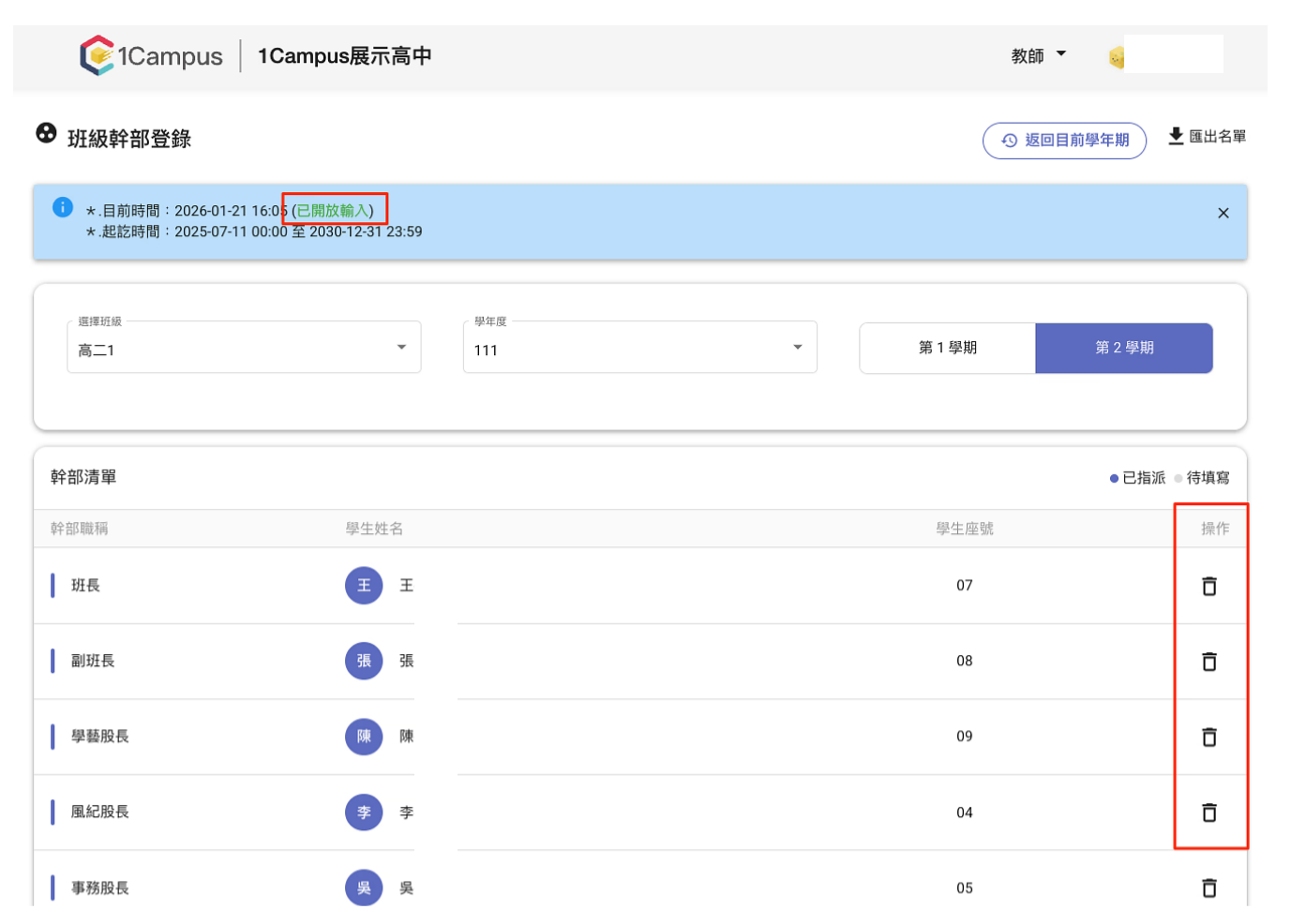Click the 學生座號 column header

coord(965,529)
